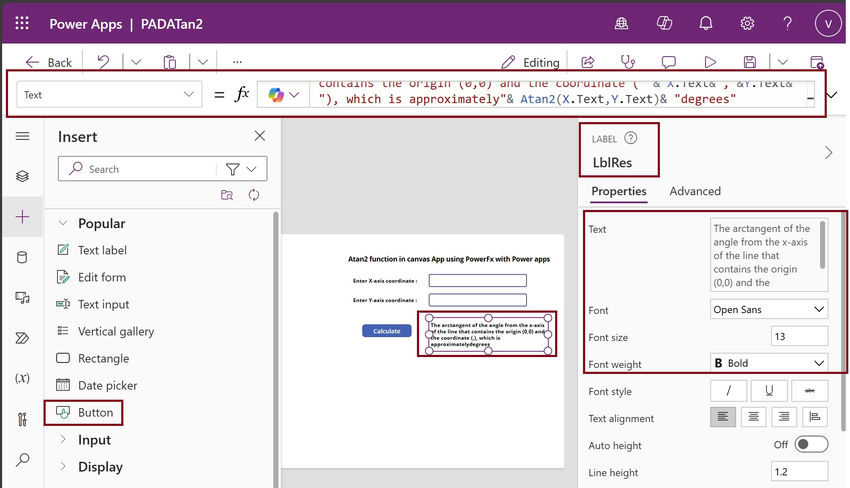Open the Tree view layers icon

22,176
